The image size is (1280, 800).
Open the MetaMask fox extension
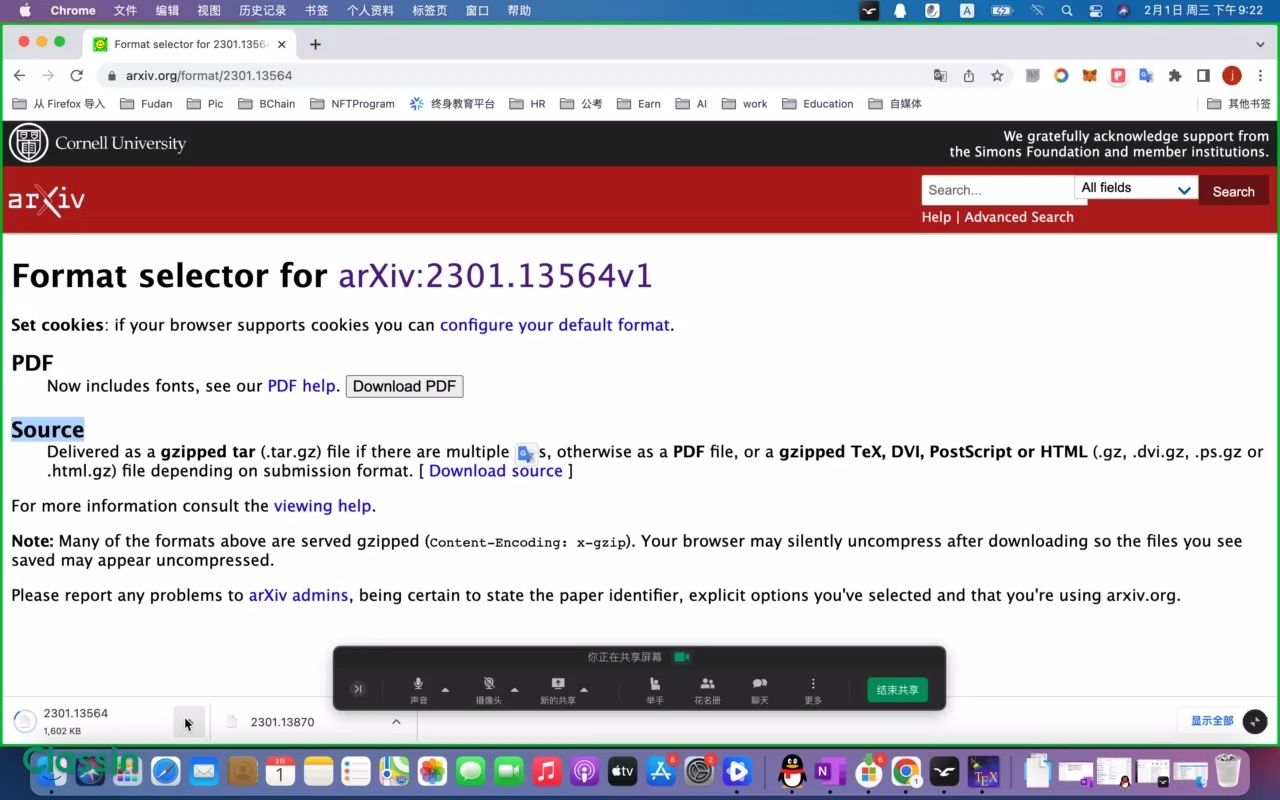[x=1090, y=76]
